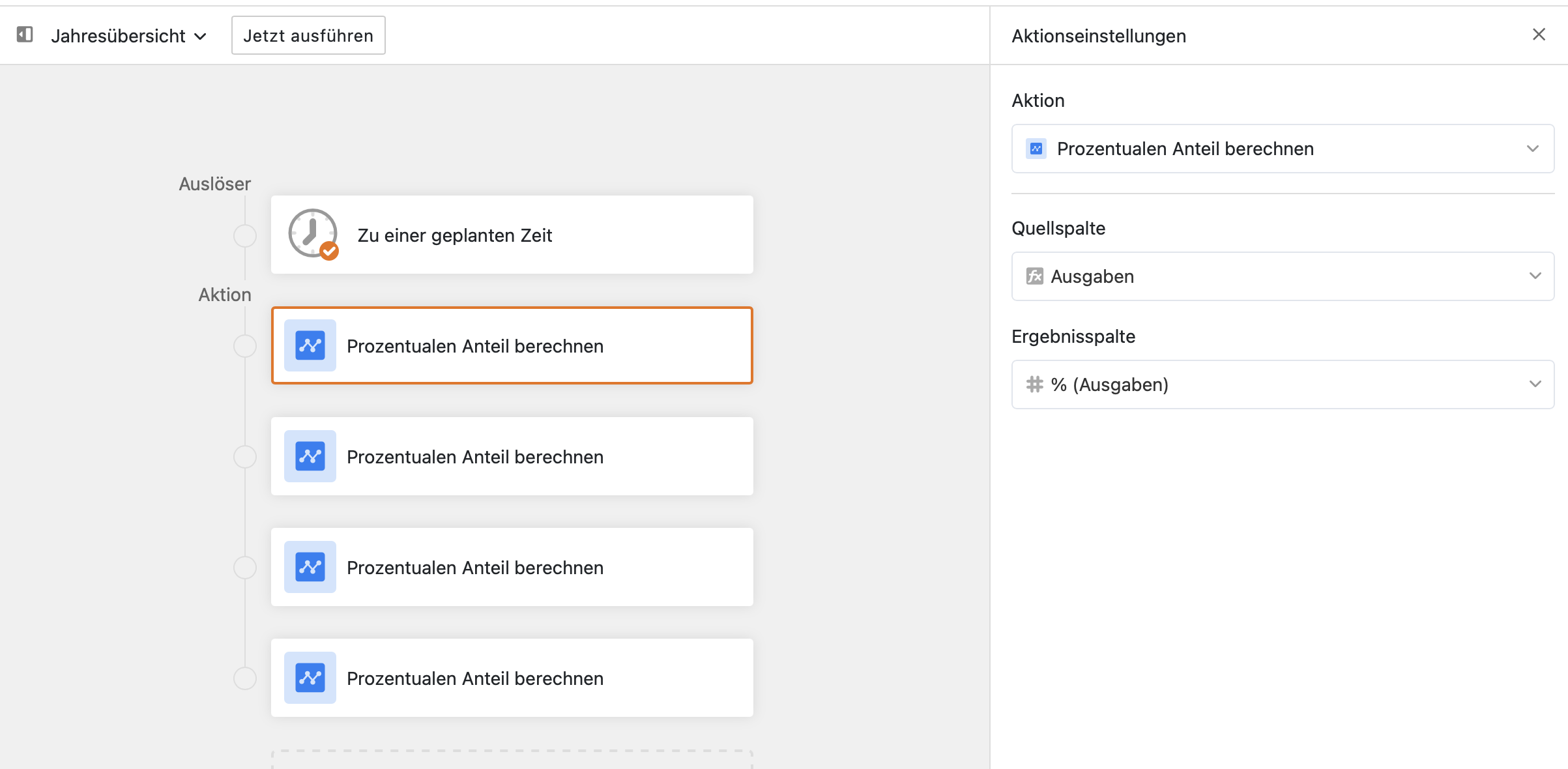This screenshot has width=1568, height=769.
Task: Close the Aktionseinstellungen panel
Action: click(x=1539, y=35)
